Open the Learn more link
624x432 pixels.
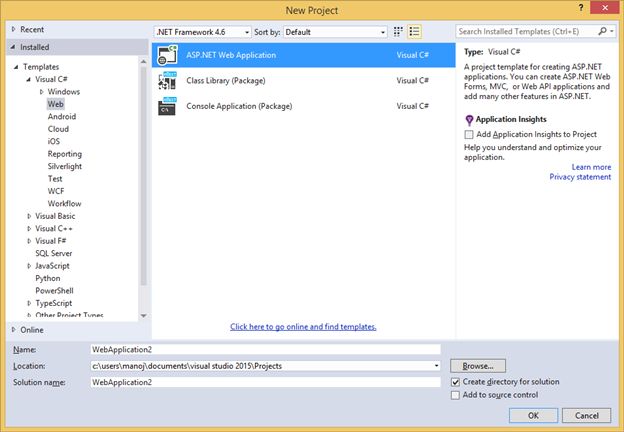591,167
